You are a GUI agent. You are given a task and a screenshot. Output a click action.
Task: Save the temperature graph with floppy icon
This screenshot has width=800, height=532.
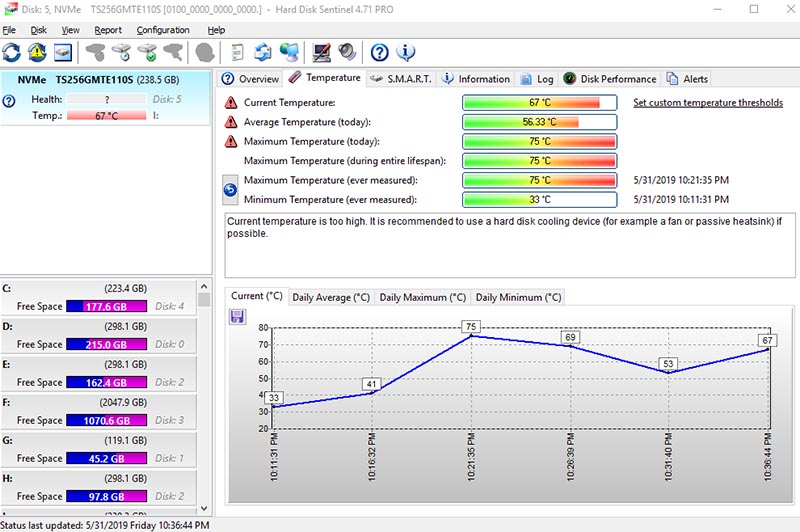pos(237,317)
